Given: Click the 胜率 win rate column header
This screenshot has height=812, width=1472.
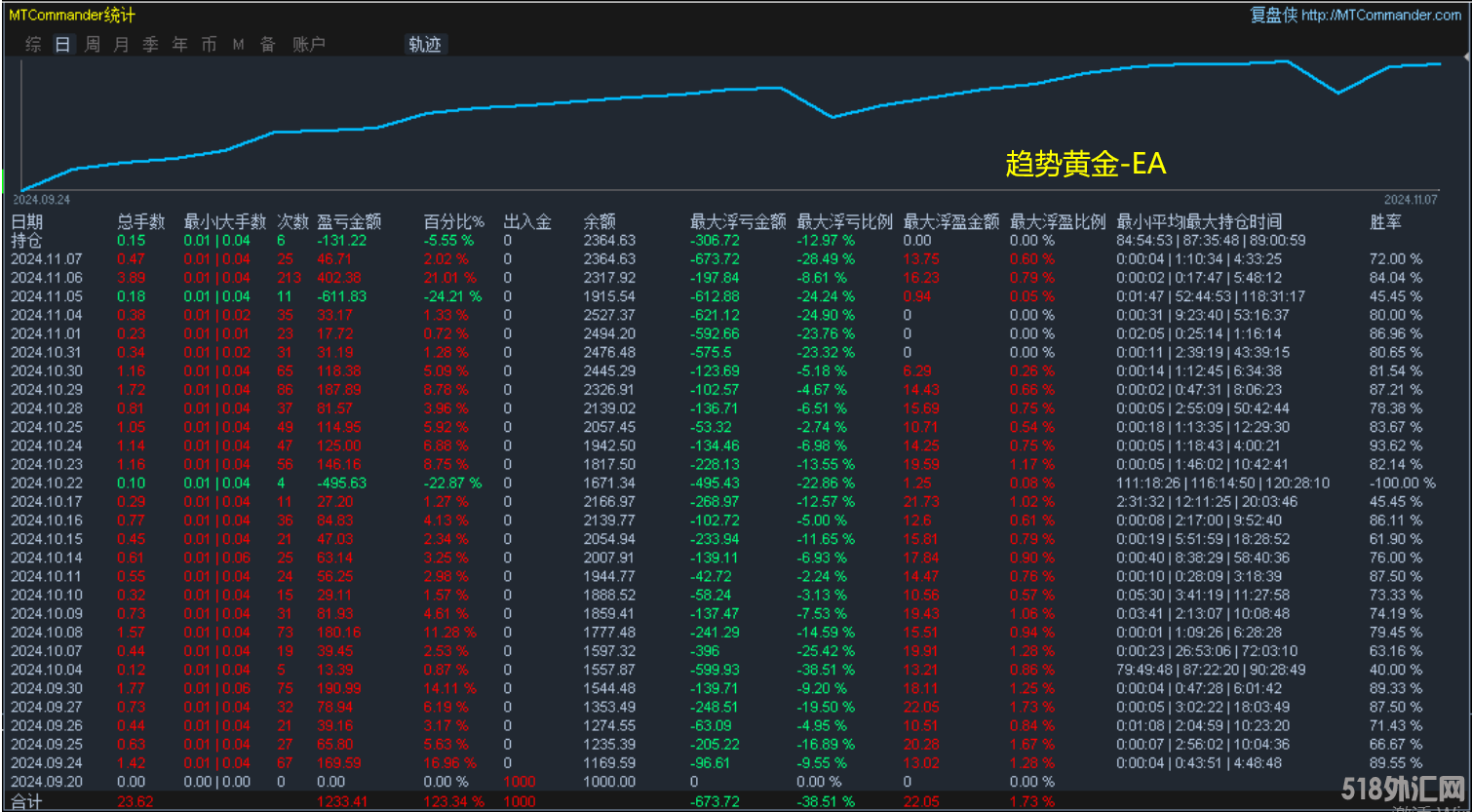Looking at the screenshot, I should coord(1385,222).
